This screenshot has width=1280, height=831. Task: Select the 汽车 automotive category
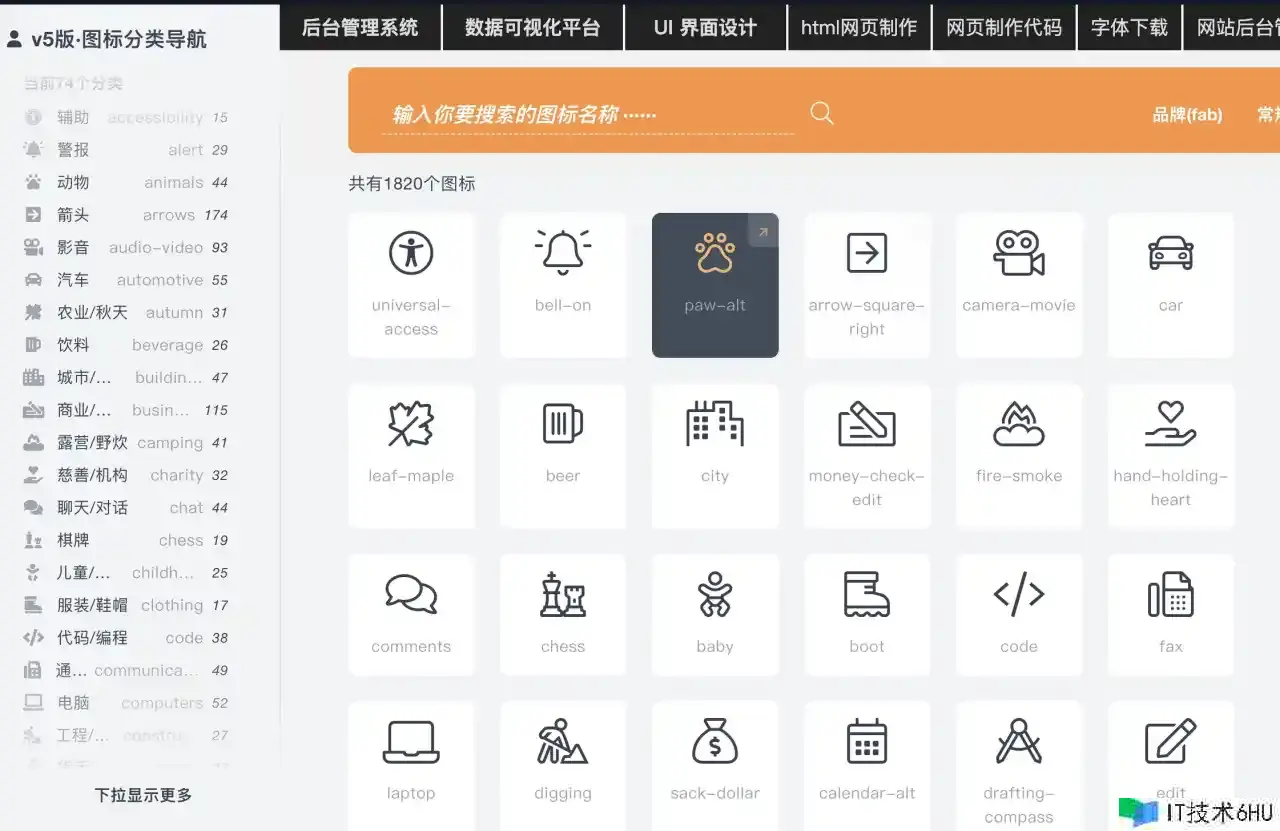(x=126, y=280)
